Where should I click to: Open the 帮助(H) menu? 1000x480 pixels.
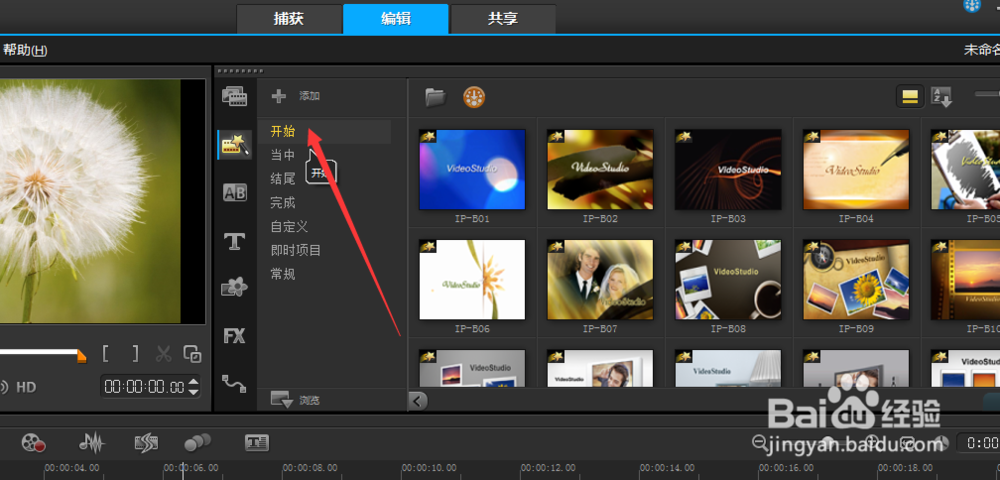coord(24,50)
